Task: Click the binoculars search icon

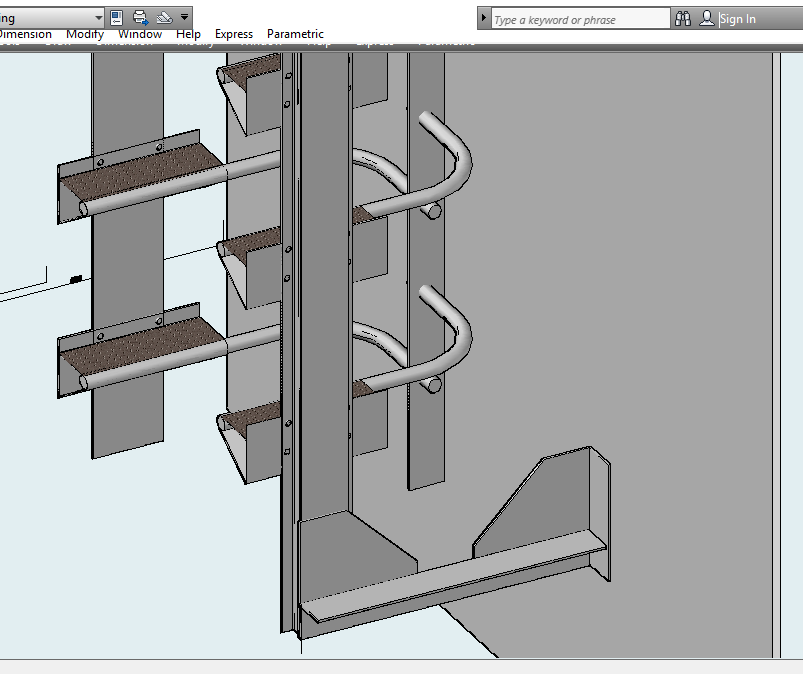Action: point(683,19)
